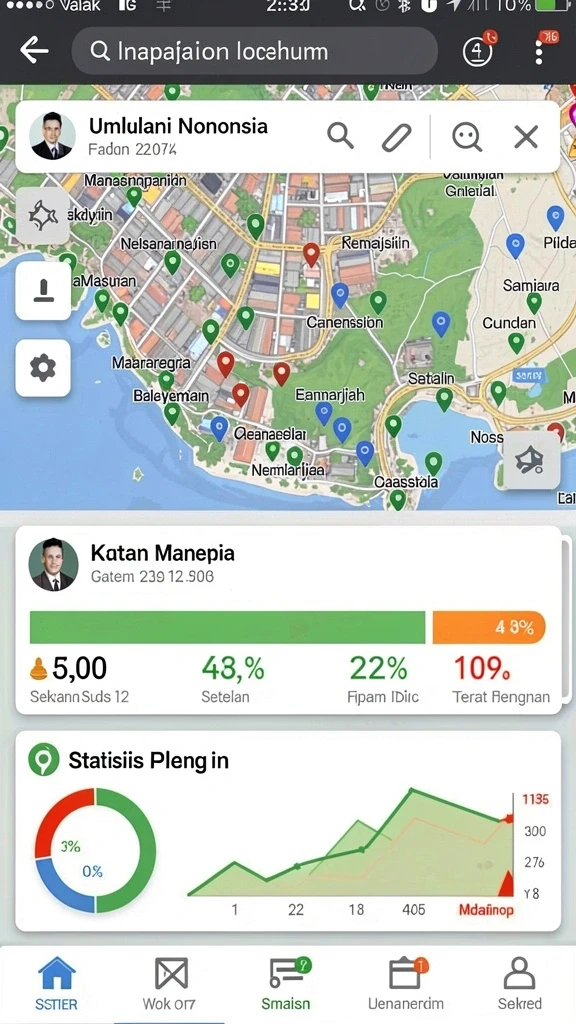Click the search field in top bar
Screen dimensions: 576x1024
pyautogui.click(x=254, y=51)
